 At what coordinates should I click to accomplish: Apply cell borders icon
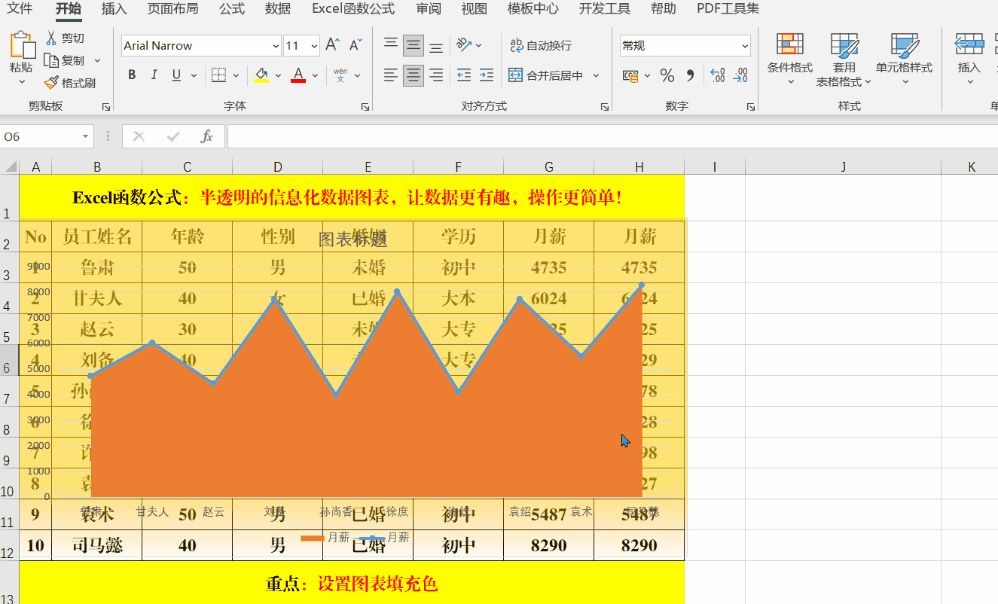click(219, 75)
